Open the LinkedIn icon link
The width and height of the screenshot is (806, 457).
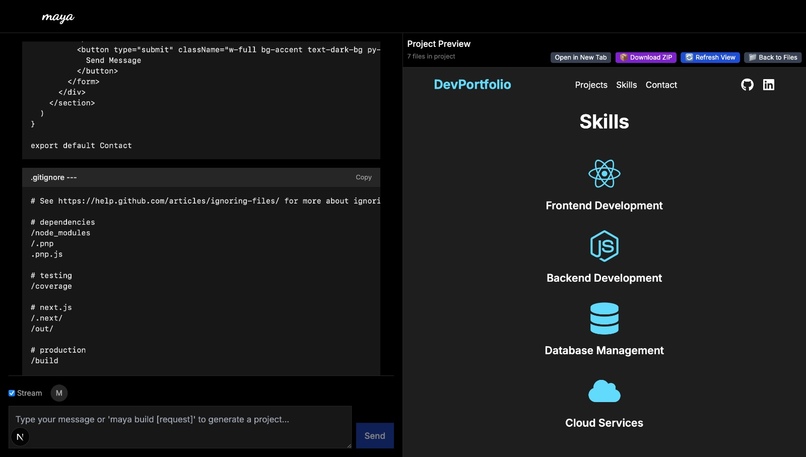coord(768,85)
